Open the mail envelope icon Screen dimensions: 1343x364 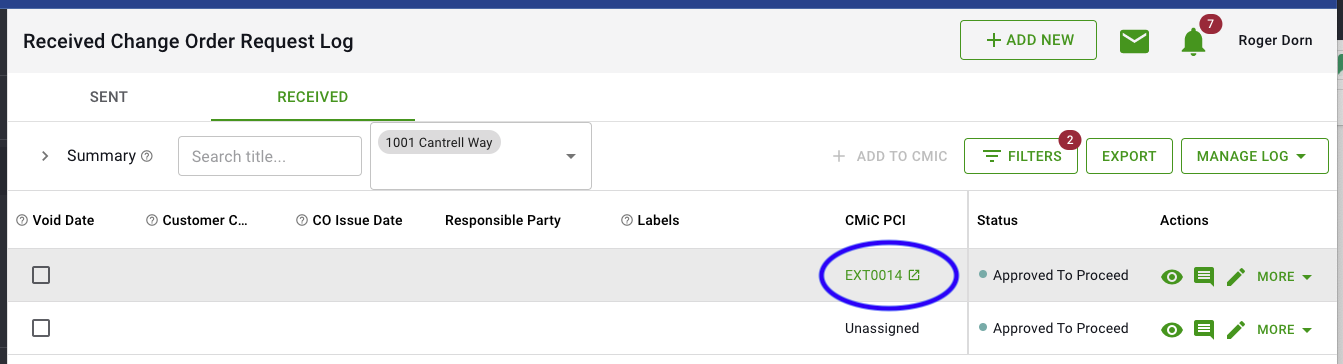(1134, 41)
